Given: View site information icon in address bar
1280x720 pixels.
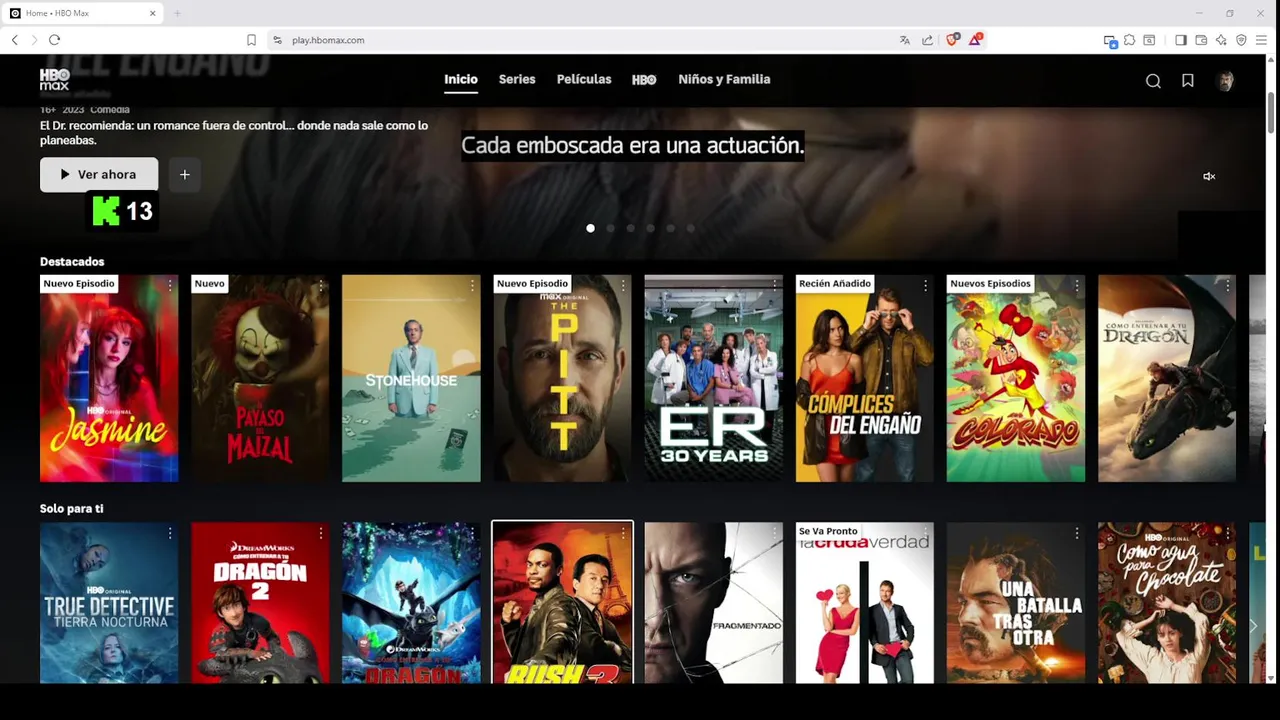Looking at the screenshot, I should click(x=277, y=40).
